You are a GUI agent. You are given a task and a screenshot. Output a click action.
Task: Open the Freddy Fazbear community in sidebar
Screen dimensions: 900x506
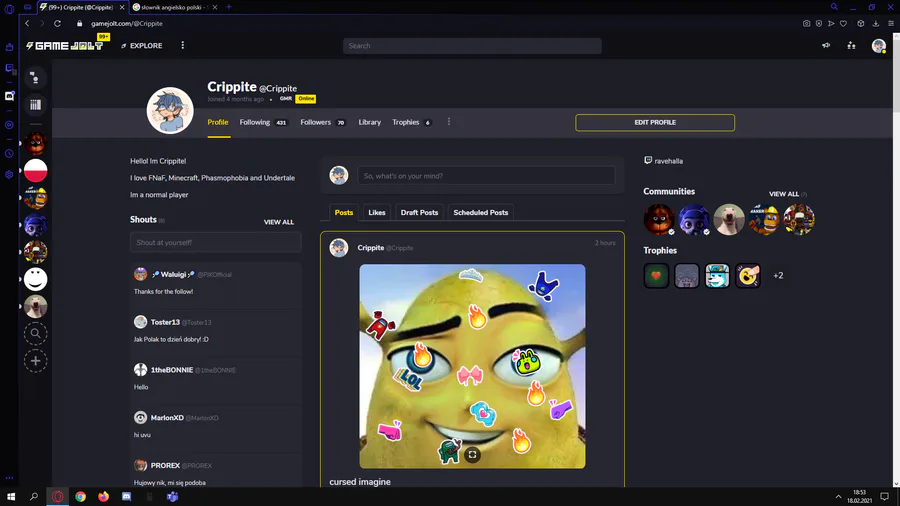pyautogui.click(x=35, y=143)
